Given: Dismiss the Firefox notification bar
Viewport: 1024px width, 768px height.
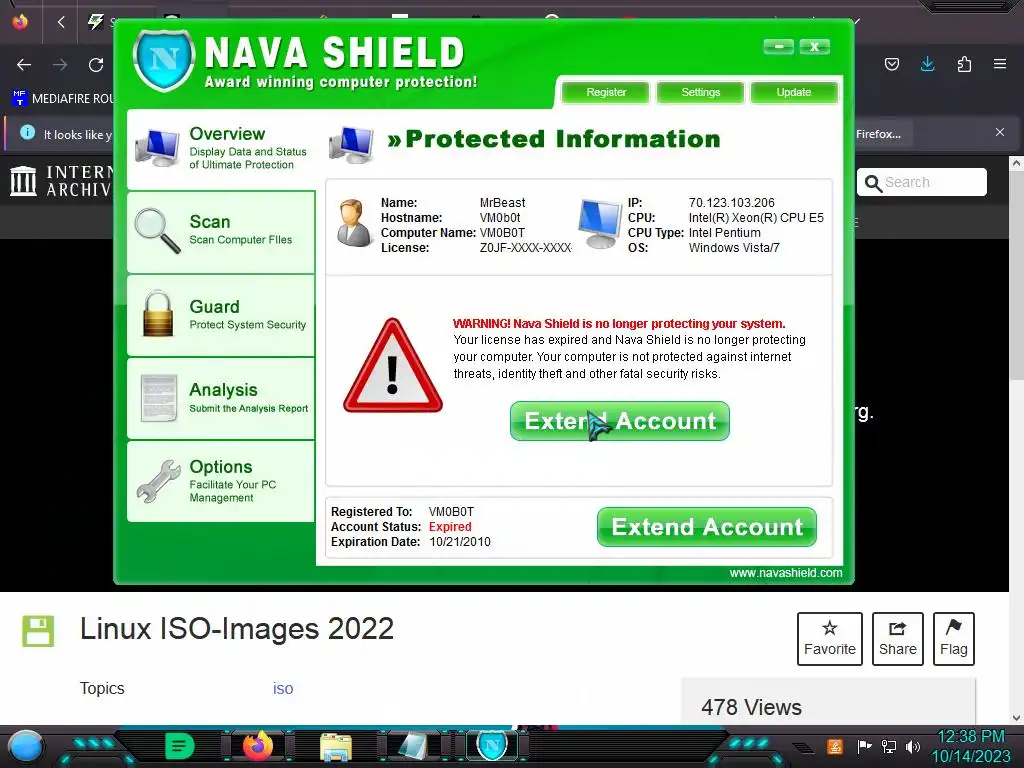Looking at the screenshot, I should point(1000,133).
